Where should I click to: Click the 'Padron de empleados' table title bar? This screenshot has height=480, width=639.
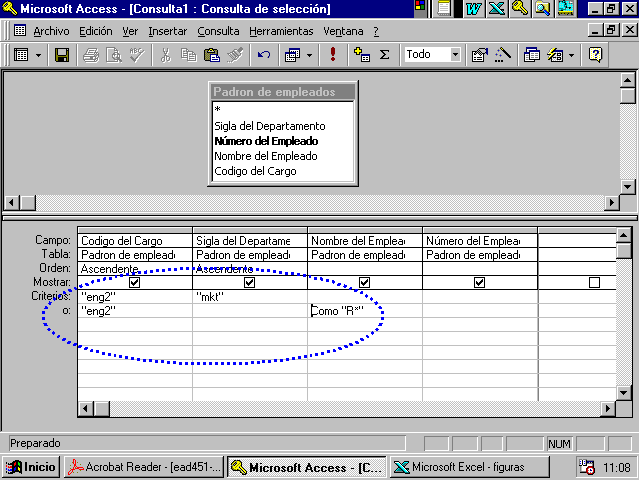283,92
